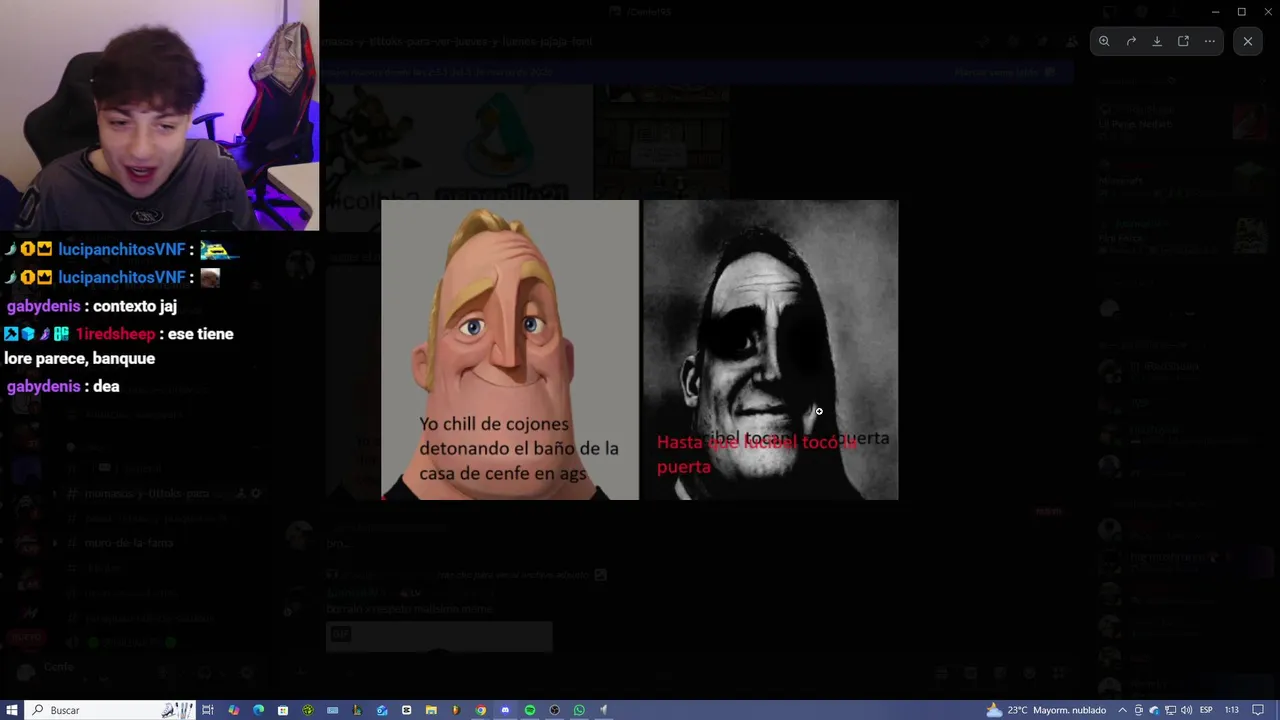Open the notification center icon
The image size is (1280, 720).
[1258, 710]
